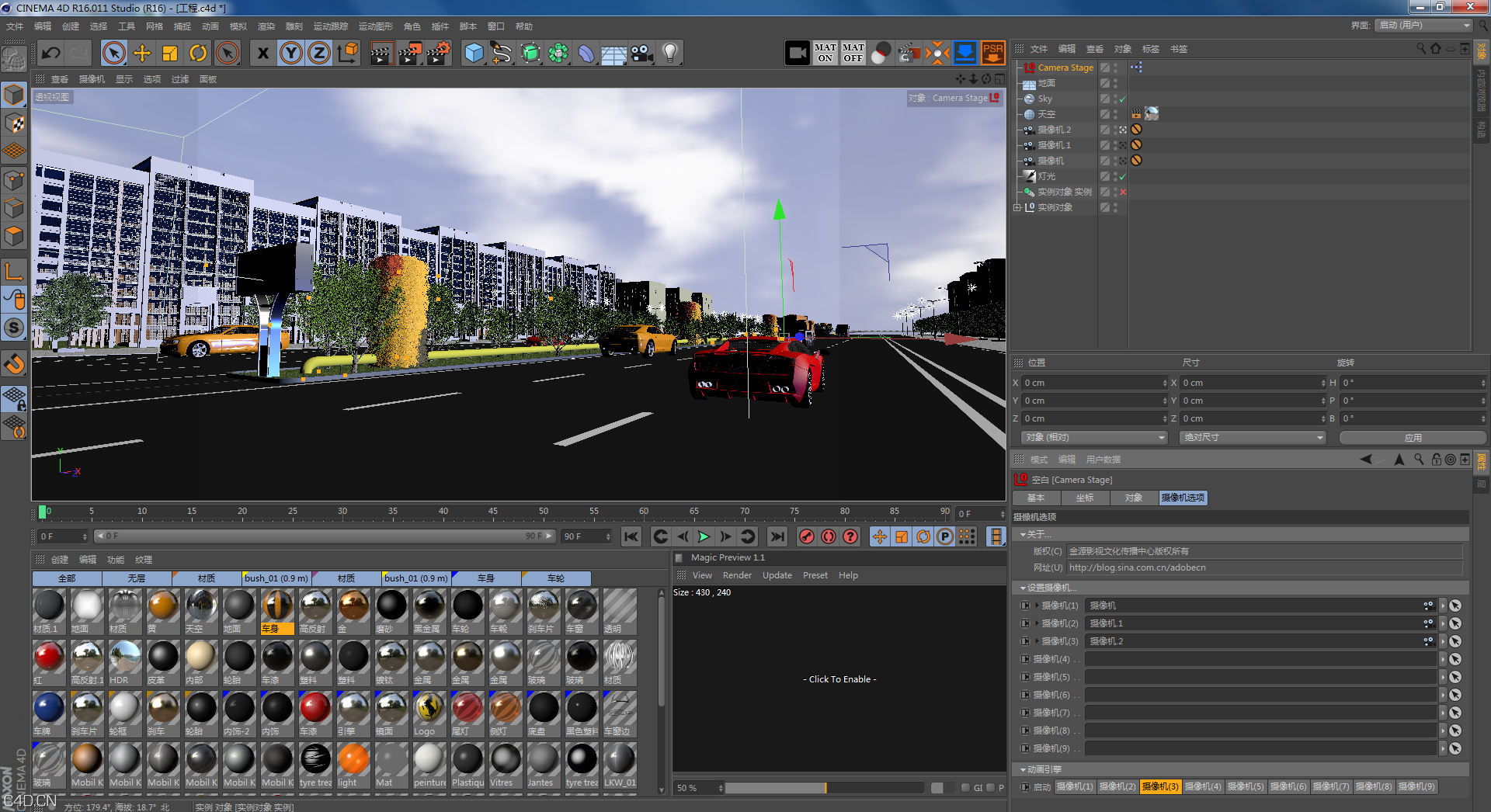Viewport: 1491px width, 812px height.
Task: Expand the 实例对象 tree node
Action: click(1017, 206)
